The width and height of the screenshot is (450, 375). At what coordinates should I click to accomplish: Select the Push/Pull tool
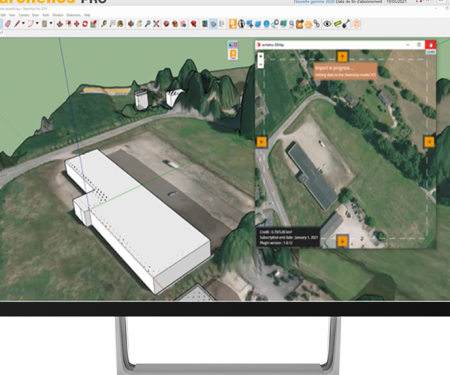[x=60, y=24]
